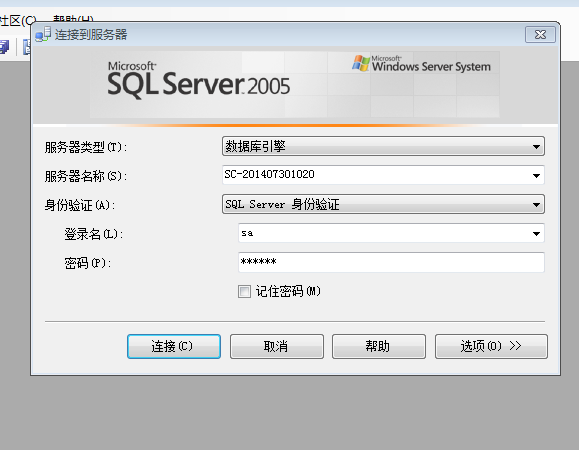
Task: Close the connect to server dialog
Action: point(540,35)
